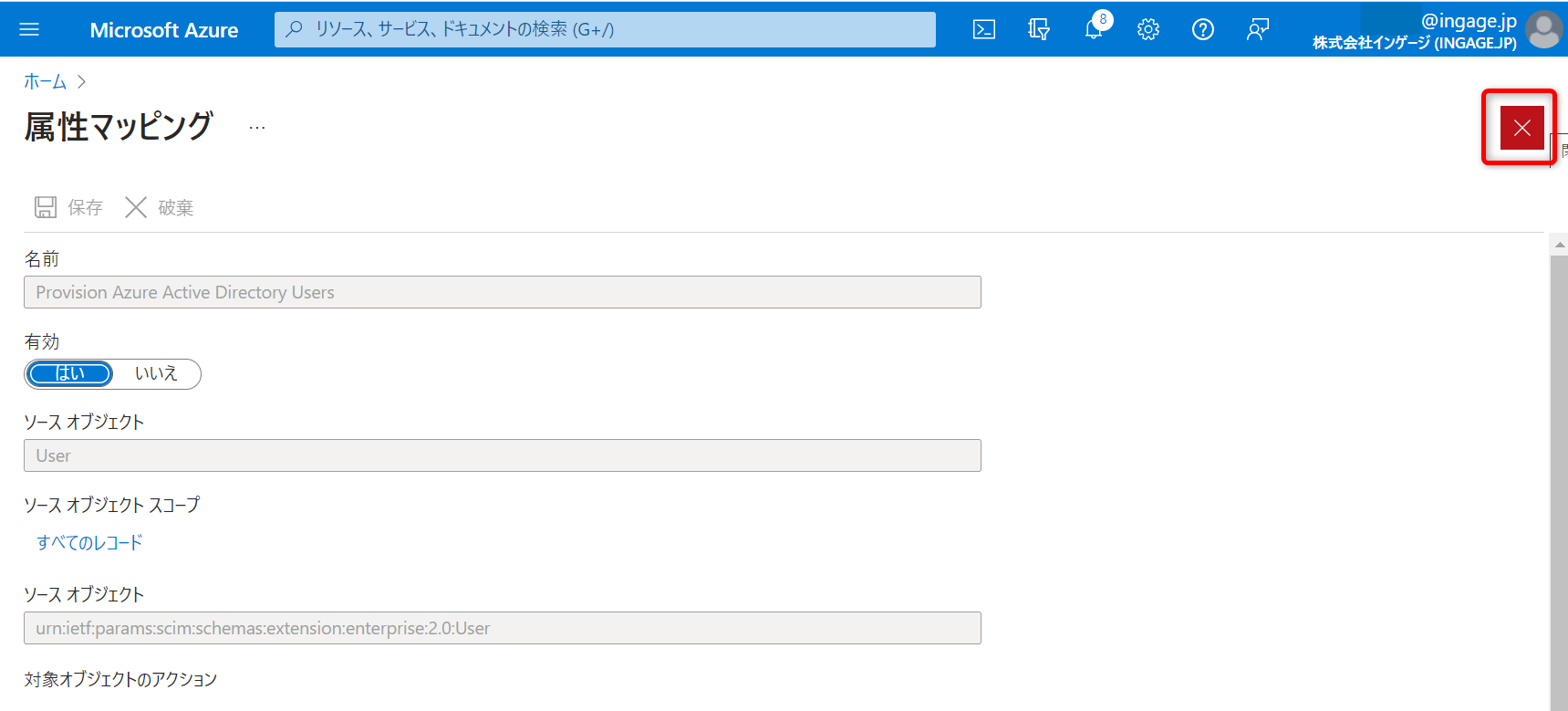The image size is (1568, 711).
Task: Focus the resource search box
Action: click(x=604, y=29)
